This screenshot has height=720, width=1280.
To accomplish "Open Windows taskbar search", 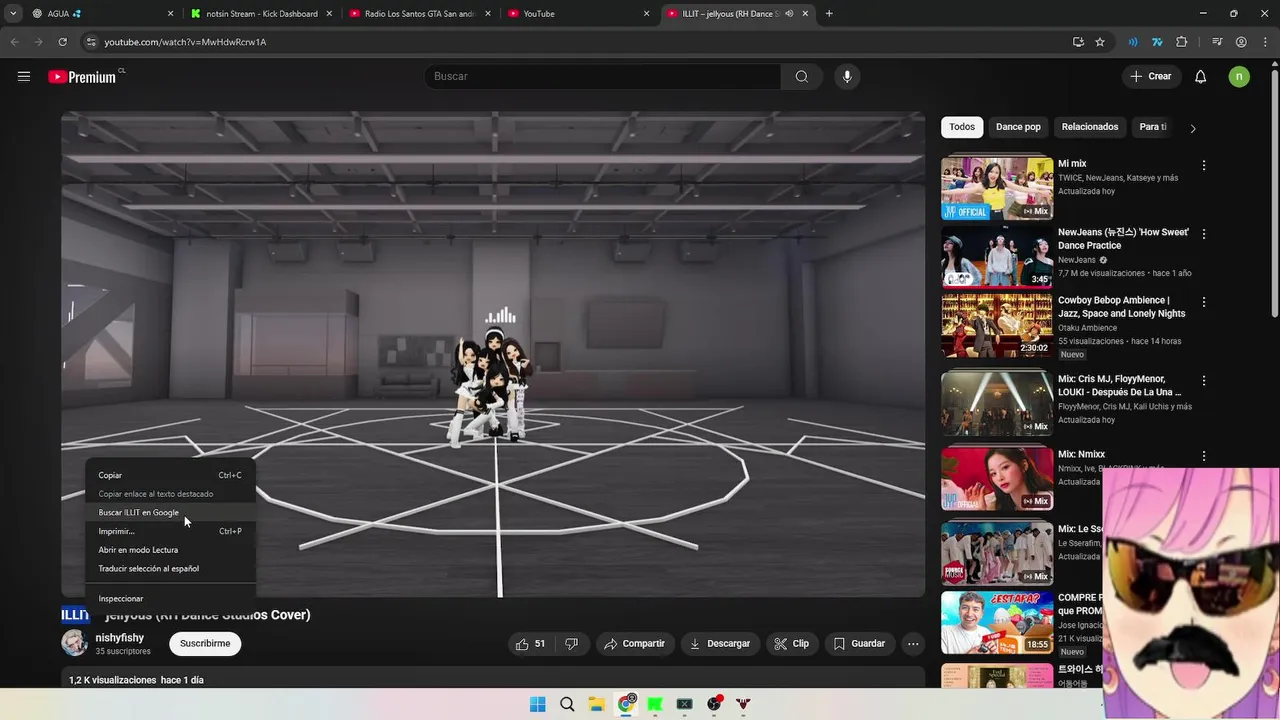I will click(x=567, y=704).
